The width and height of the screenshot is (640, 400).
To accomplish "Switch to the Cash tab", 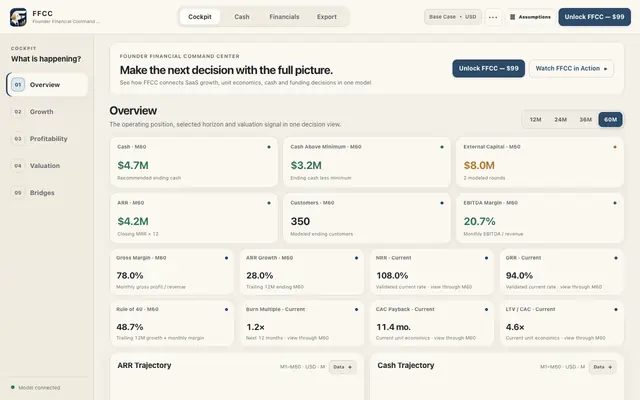I will (242, 17).
